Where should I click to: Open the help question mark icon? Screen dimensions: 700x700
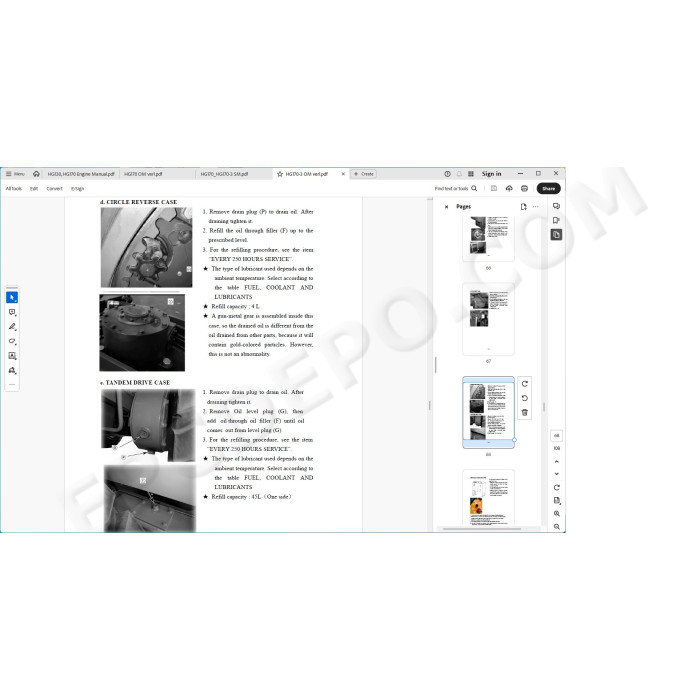[447, 174]
